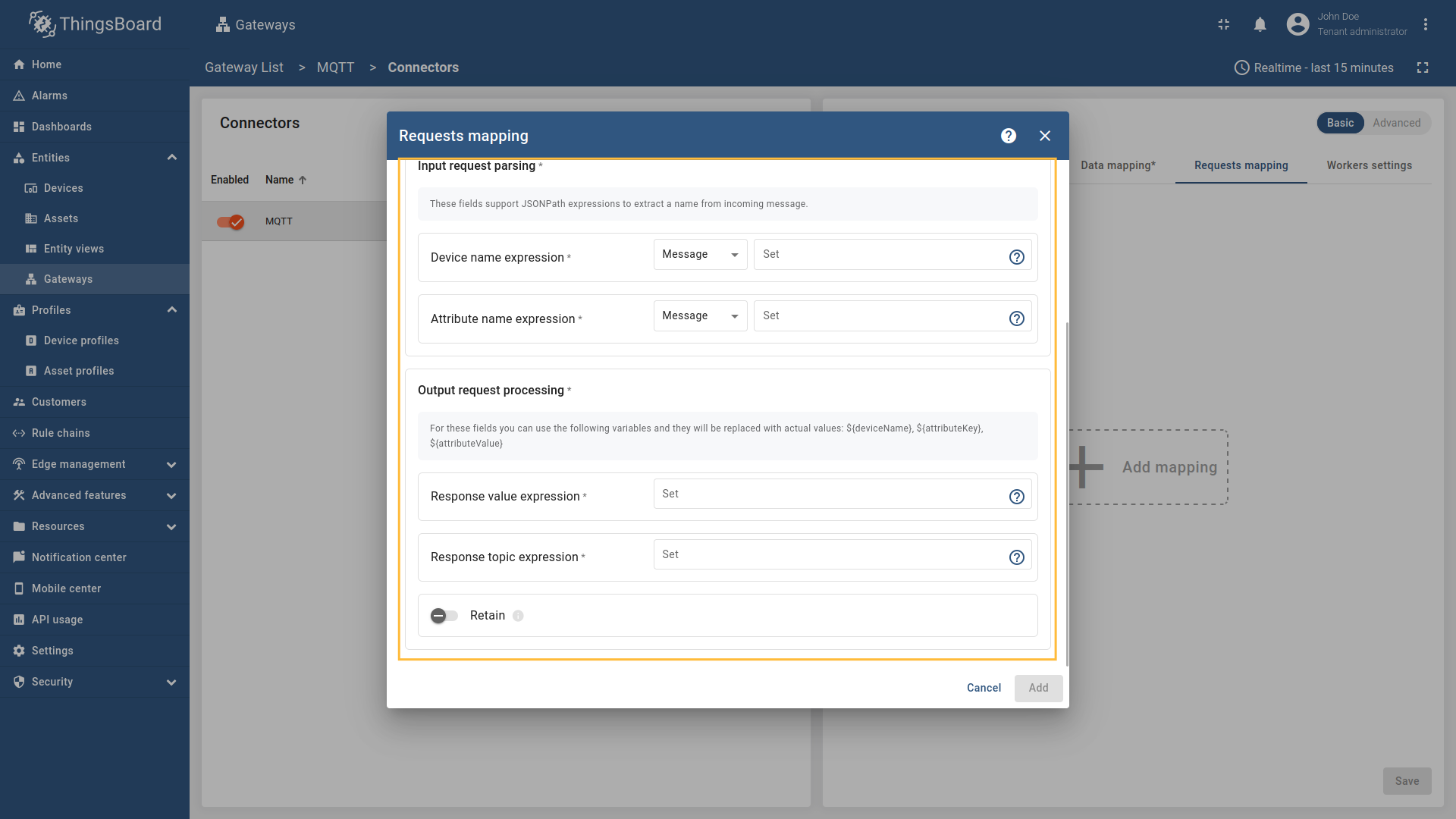Click the Response value expression help circle
Viewport: 1456px width, 819px height.
click(x=1017, y=497)
